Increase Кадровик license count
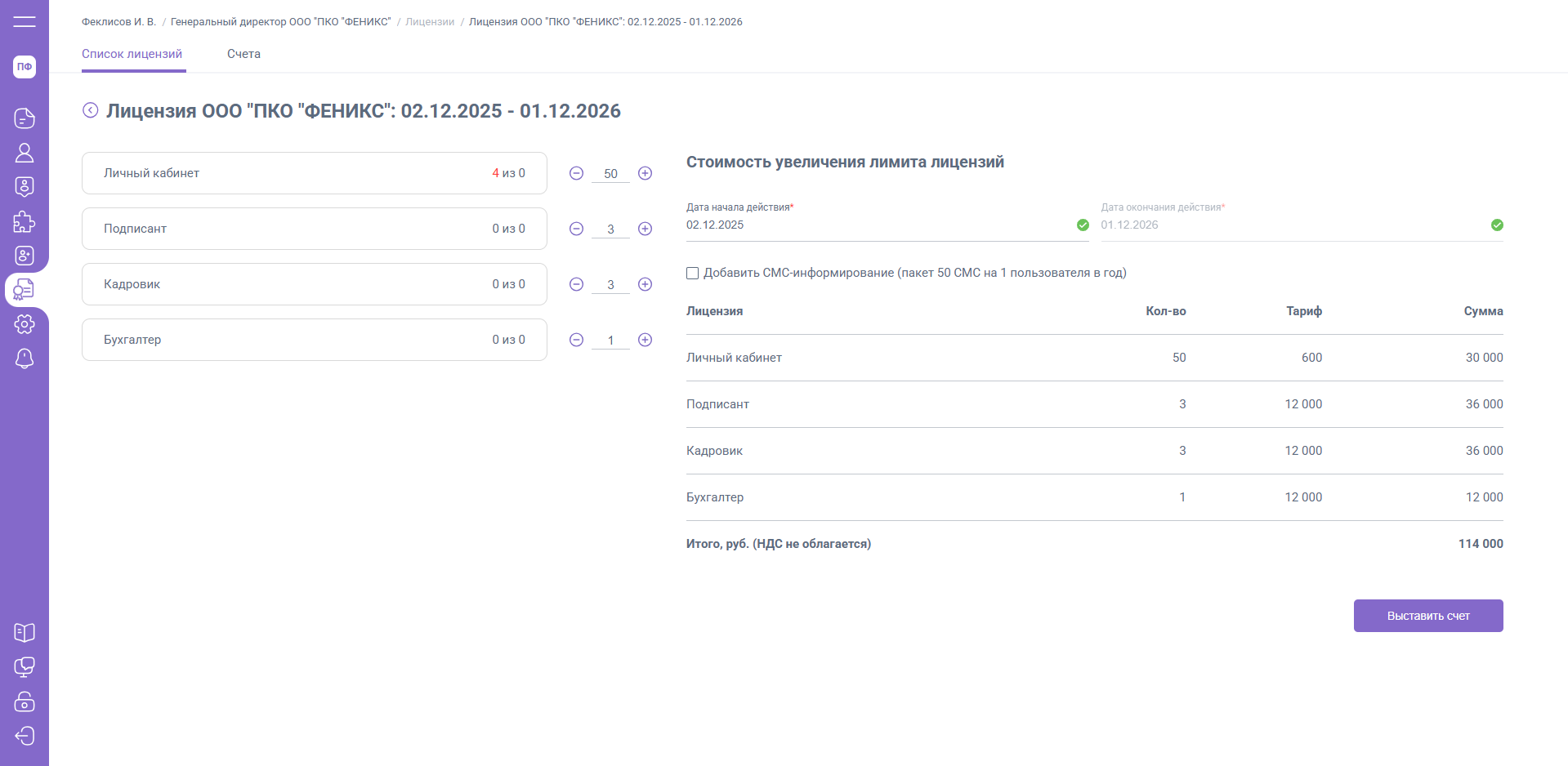 645,284
